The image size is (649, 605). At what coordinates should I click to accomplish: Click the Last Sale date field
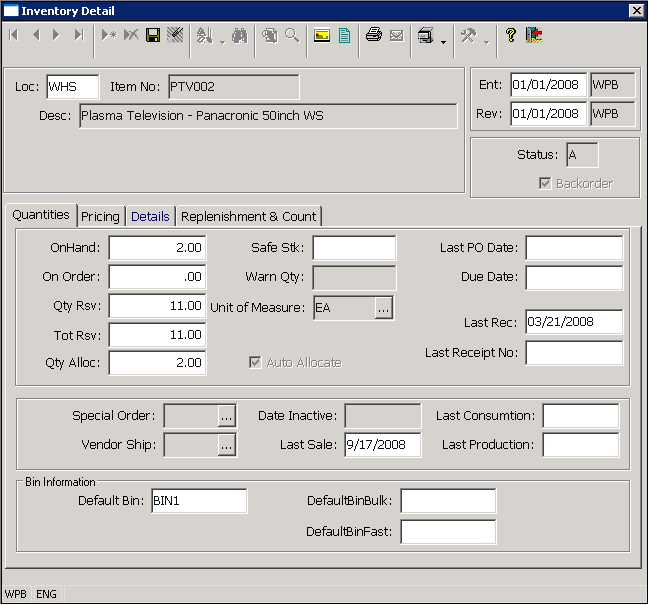(x=383, y=445)
